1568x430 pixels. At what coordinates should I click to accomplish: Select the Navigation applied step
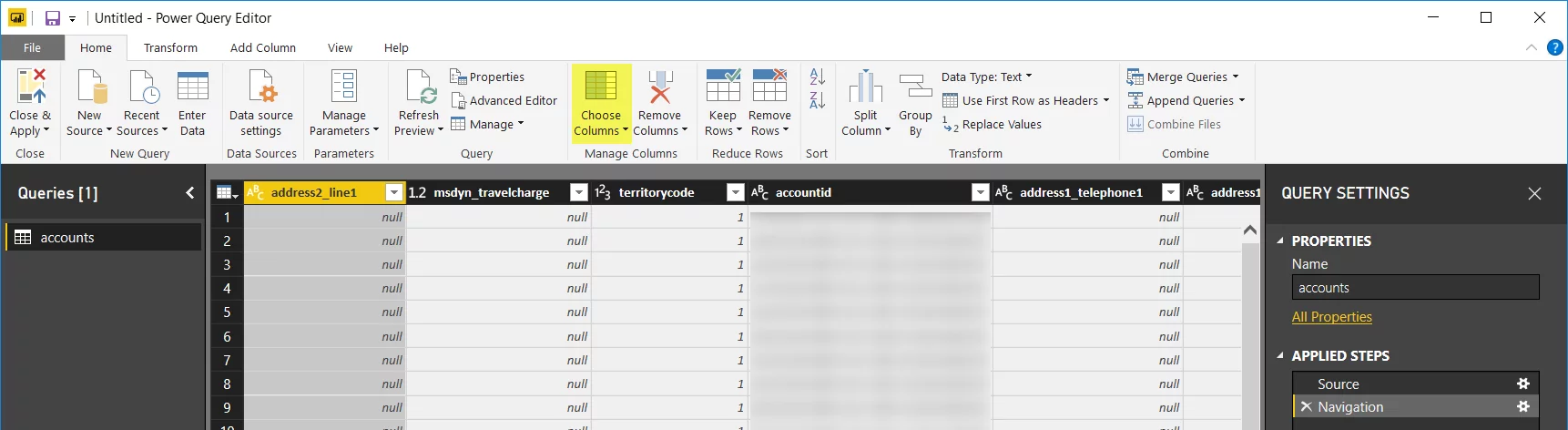(x=1415, y=406)
